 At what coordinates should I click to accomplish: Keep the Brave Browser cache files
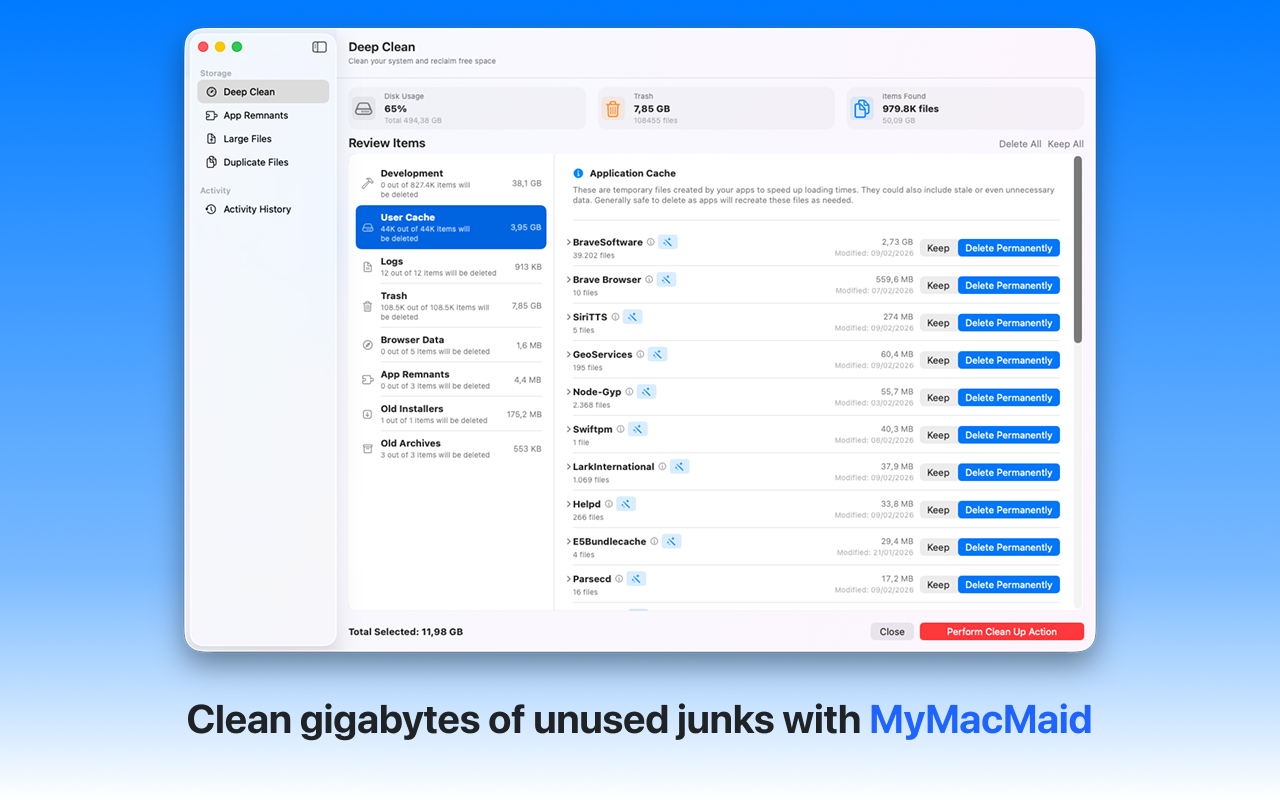(x=937, y=285)
